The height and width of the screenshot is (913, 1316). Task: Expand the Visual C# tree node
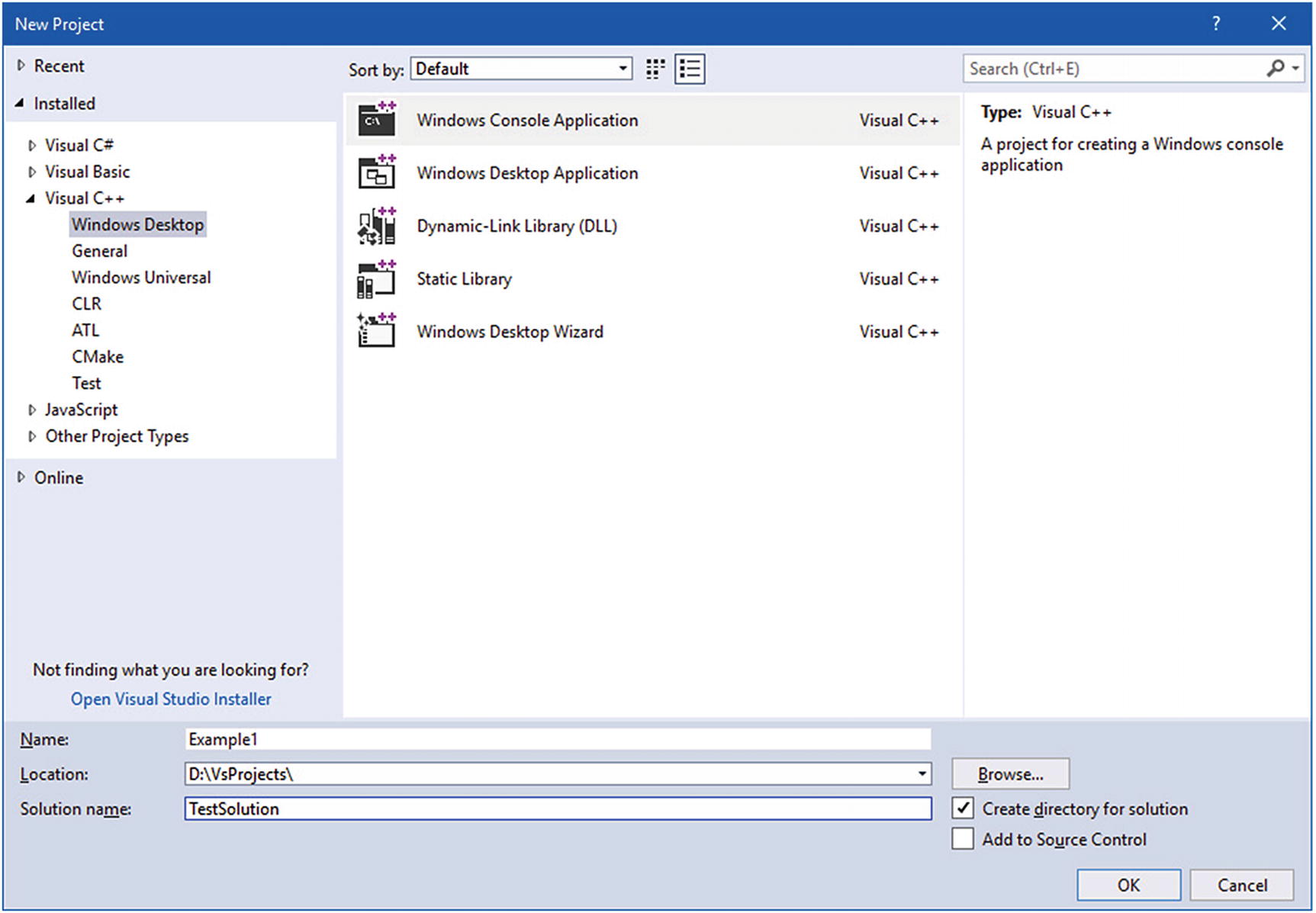point(32,146)
